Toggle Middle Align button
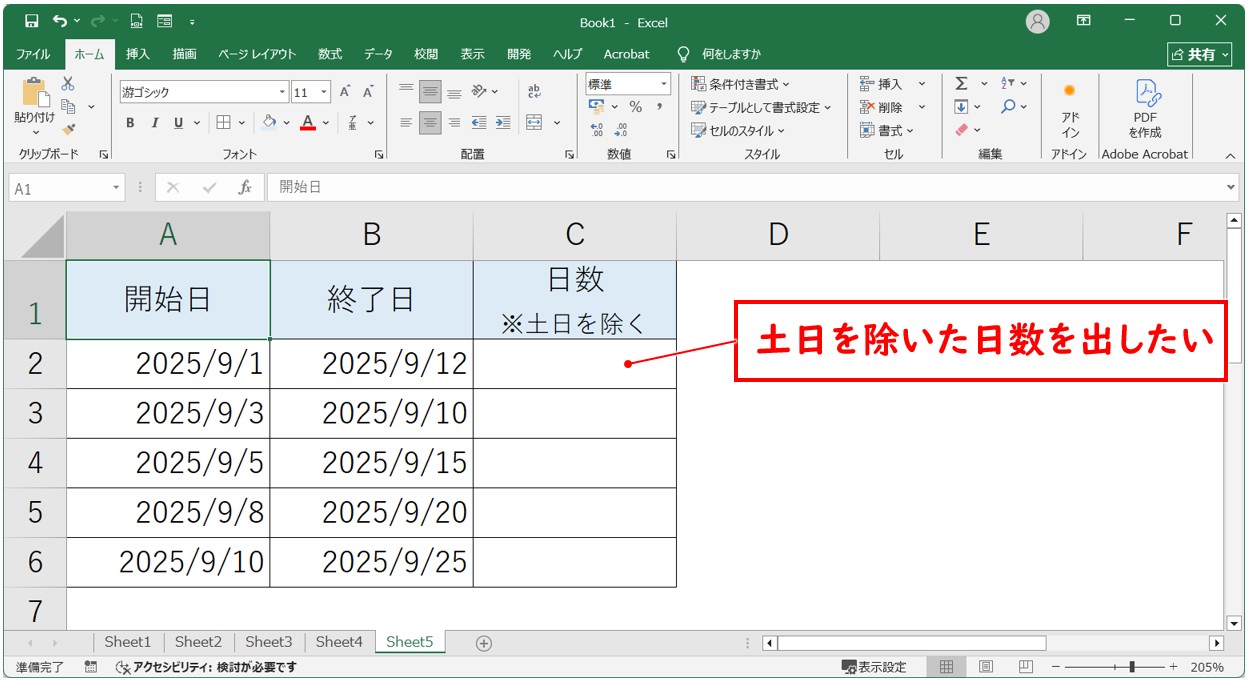 coord(430,91)
